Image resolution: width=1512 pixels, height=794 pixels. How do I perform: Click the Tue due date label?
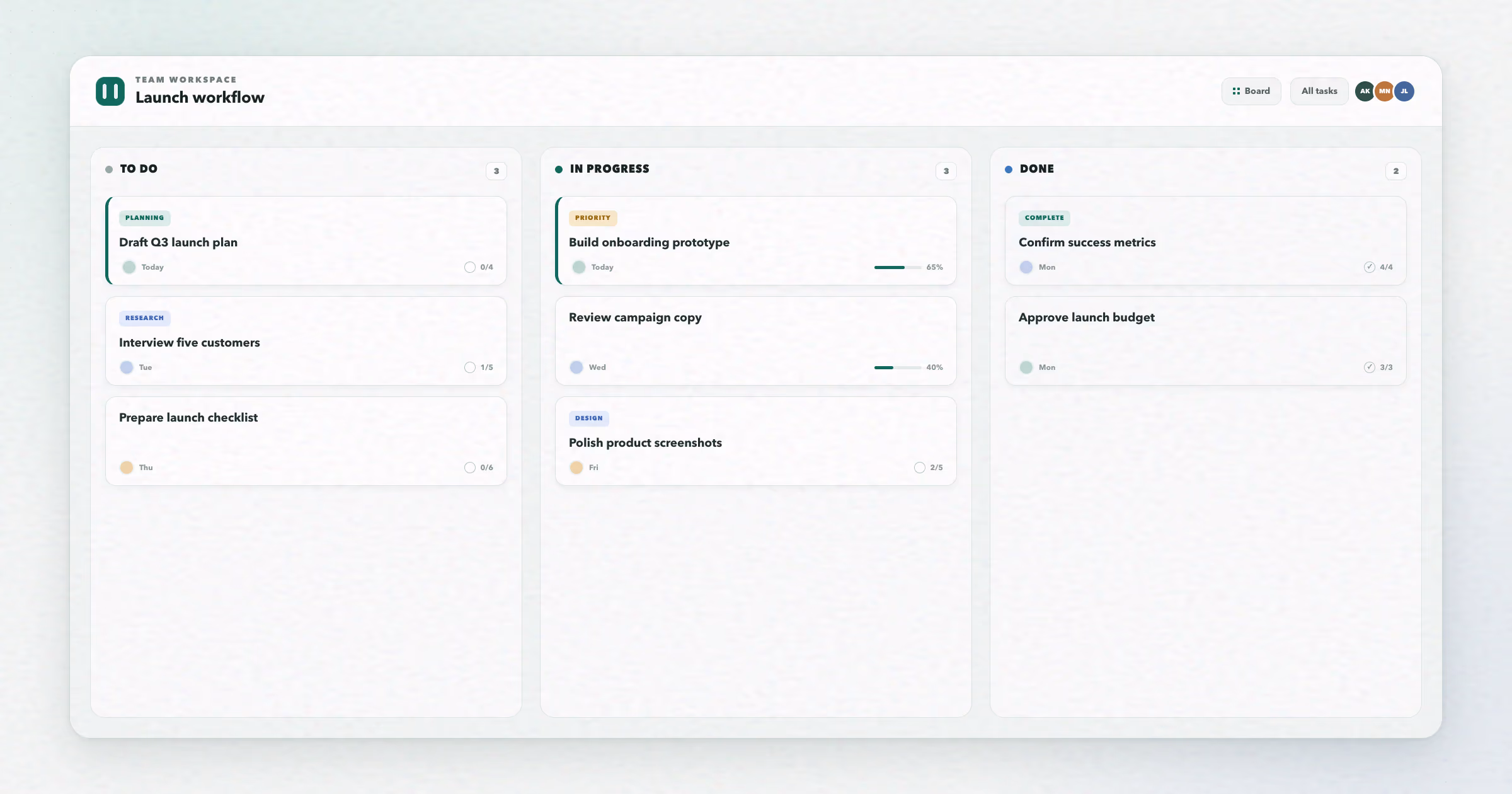146,367
